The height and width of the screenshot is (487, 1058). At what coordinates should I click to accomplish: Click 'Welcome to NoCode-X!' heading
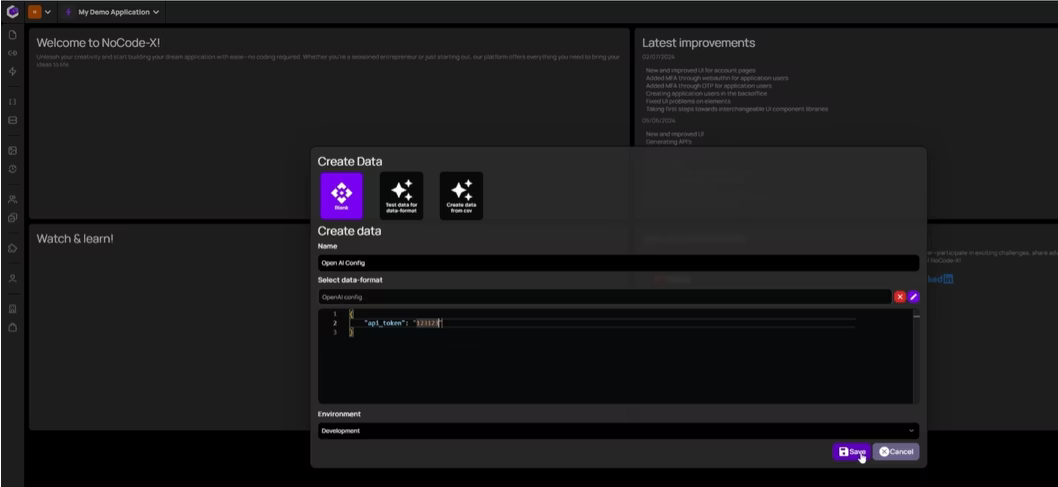coord(99,42)
